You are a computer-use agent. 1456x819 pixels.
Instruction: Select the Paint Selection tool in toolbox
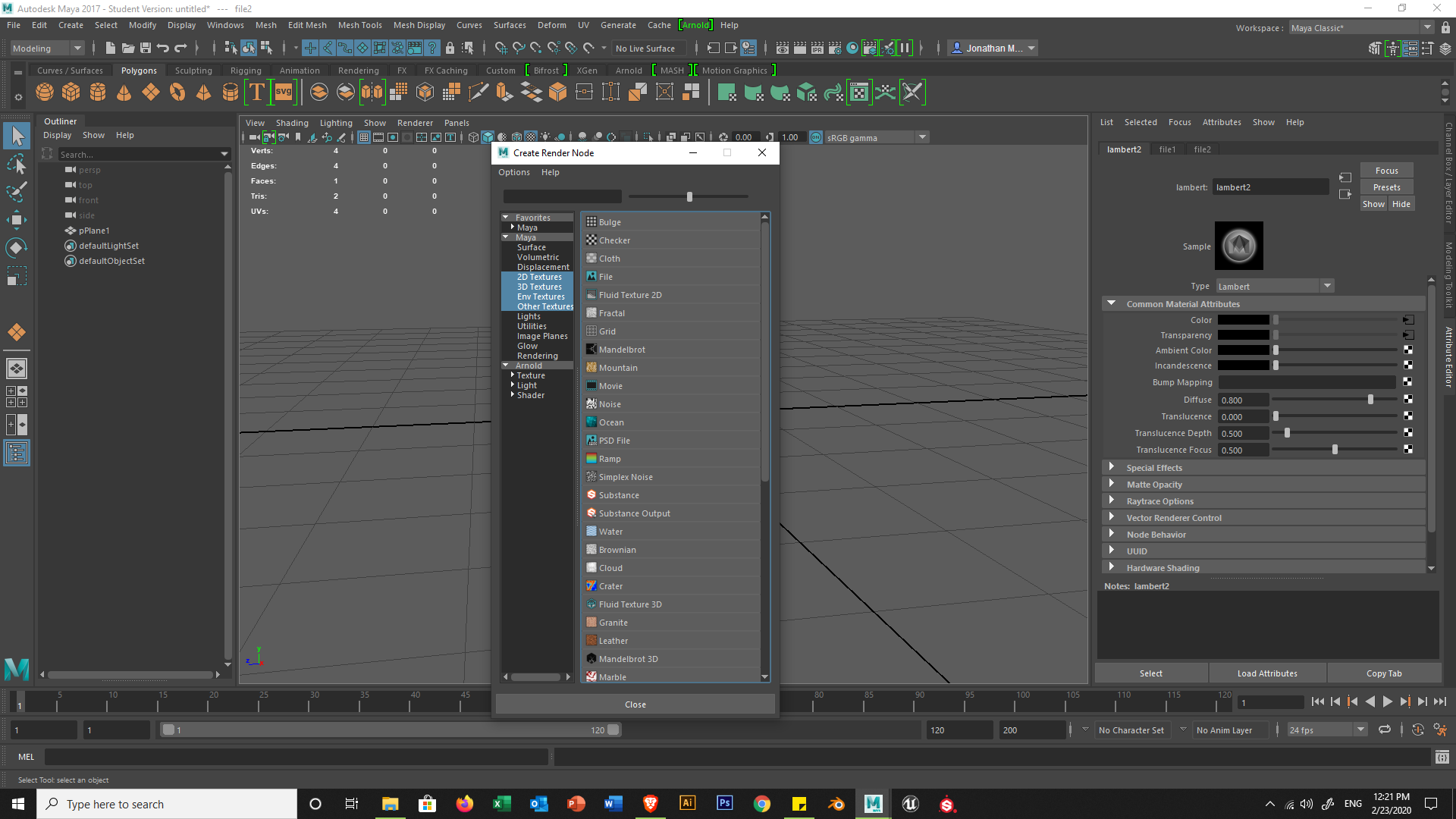click(x=16, y=192)
